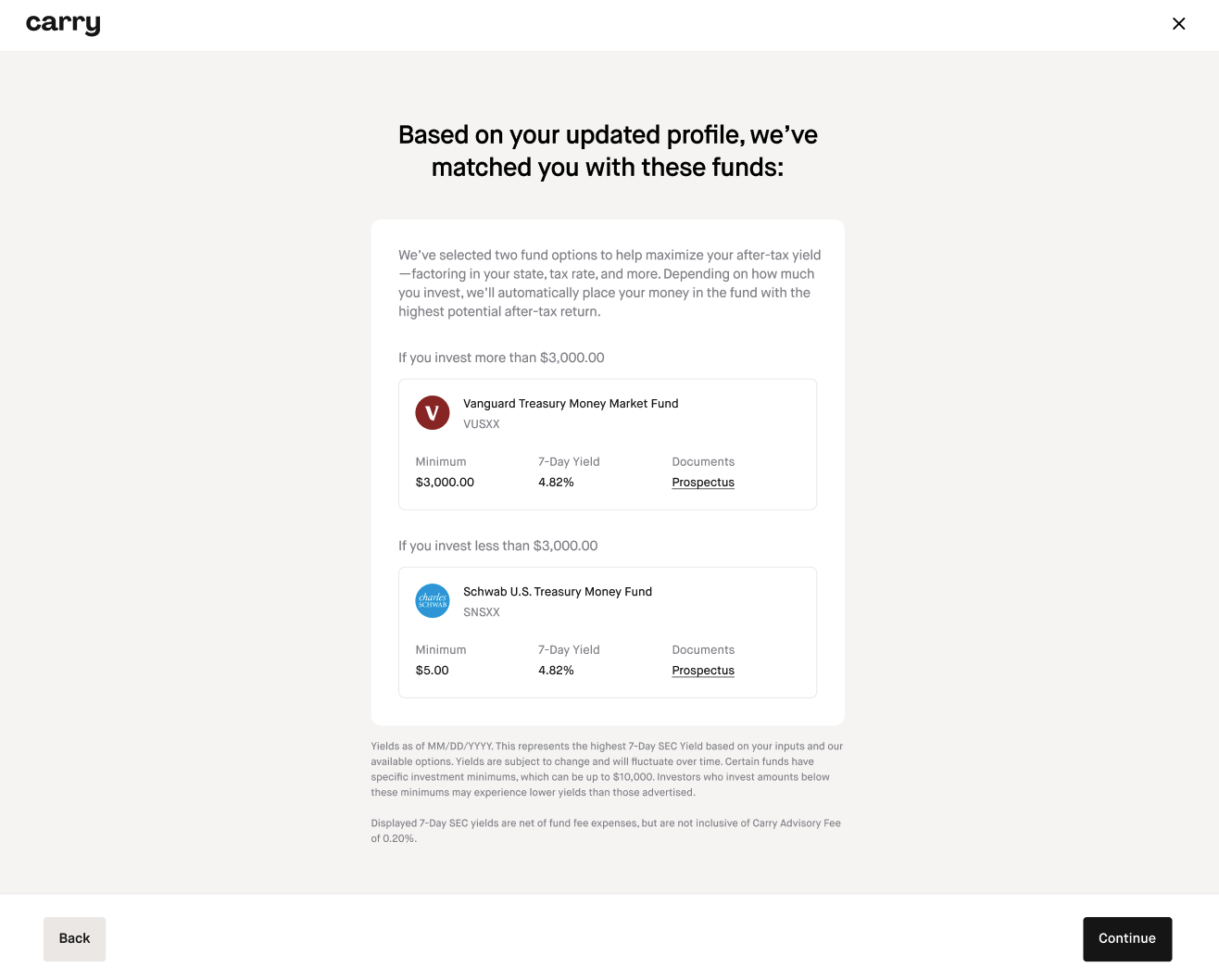Select the Vanguard Treasury Money Market Fund title
Image resolution: width=1219 pixels, height=980 pixels.
[x=571, y=403]
